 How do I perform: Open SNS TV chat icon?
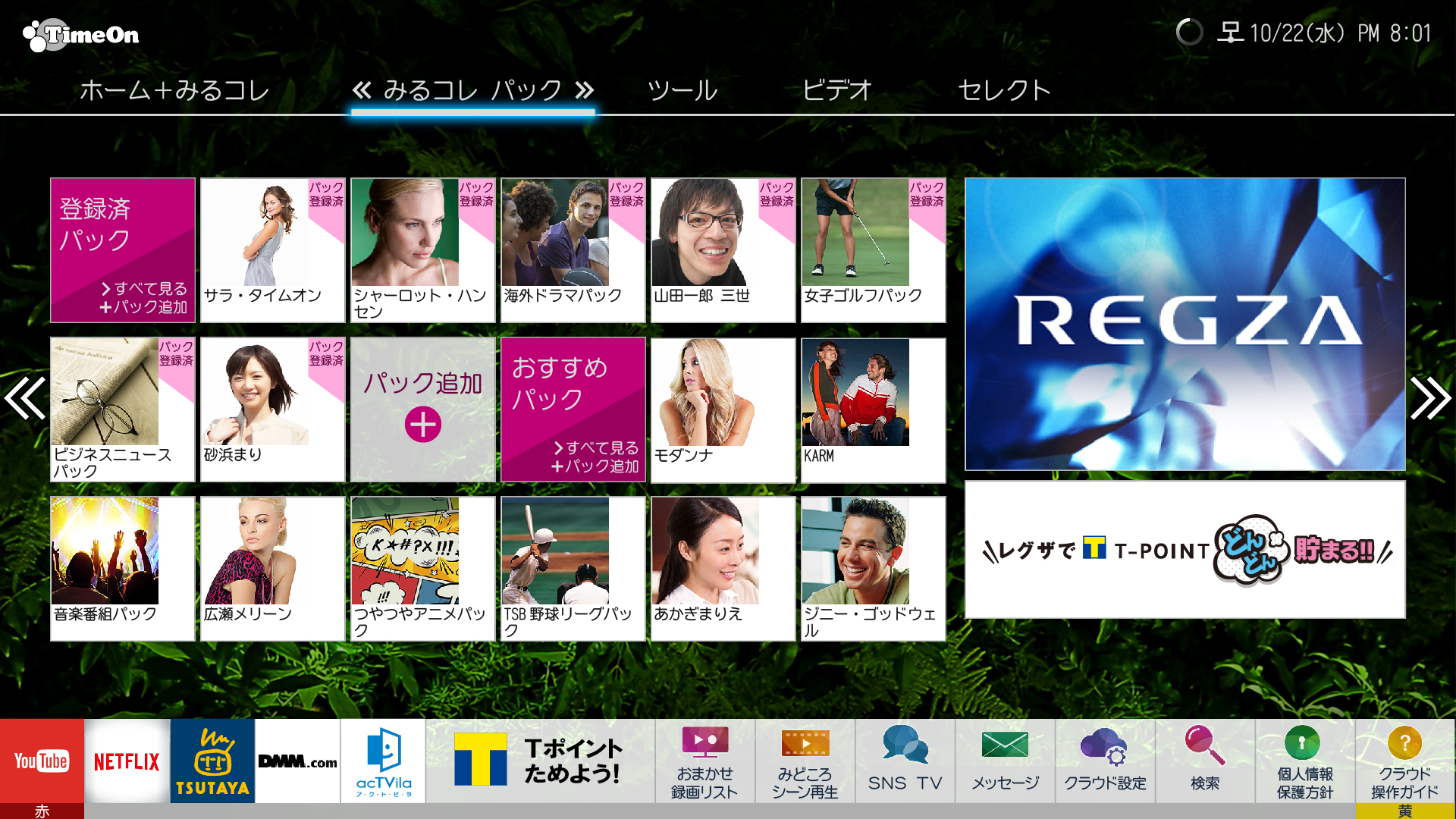905,761
